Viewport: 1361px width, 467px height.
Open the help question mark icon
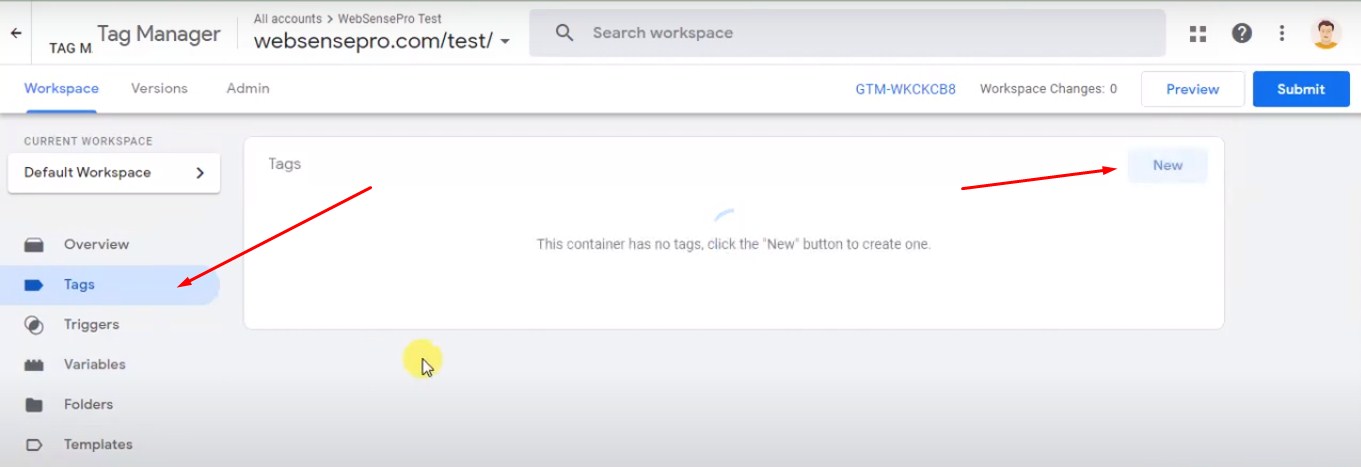click(1242, 33)
